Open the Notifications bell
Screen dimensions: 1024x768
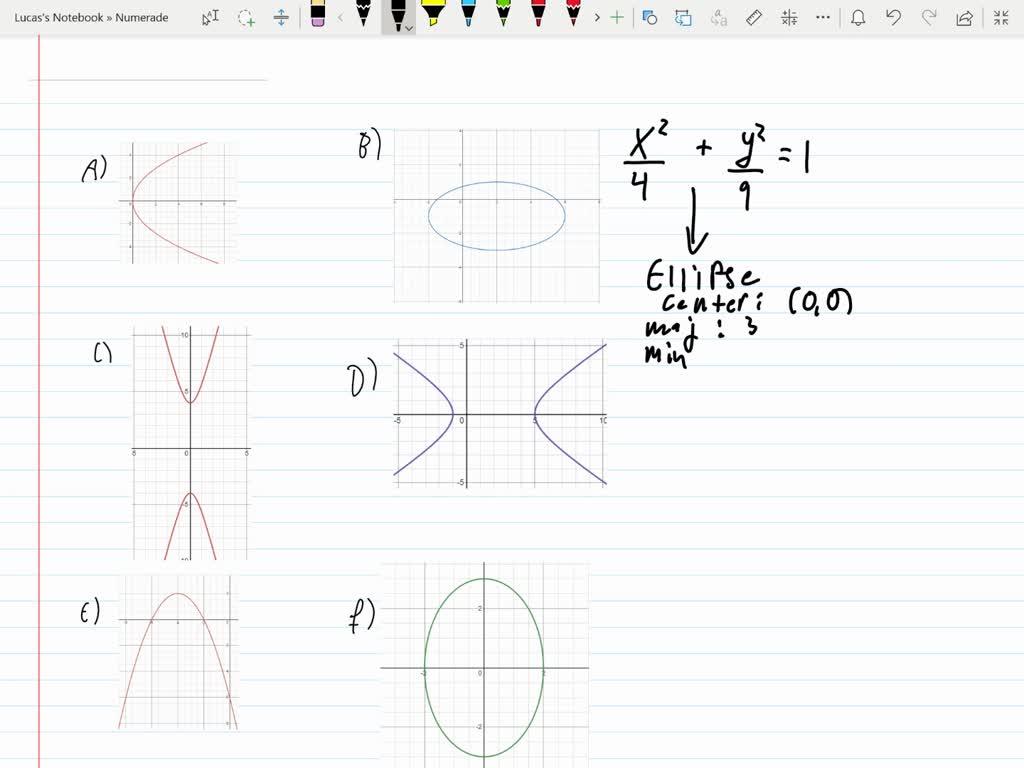pos(860,17)
